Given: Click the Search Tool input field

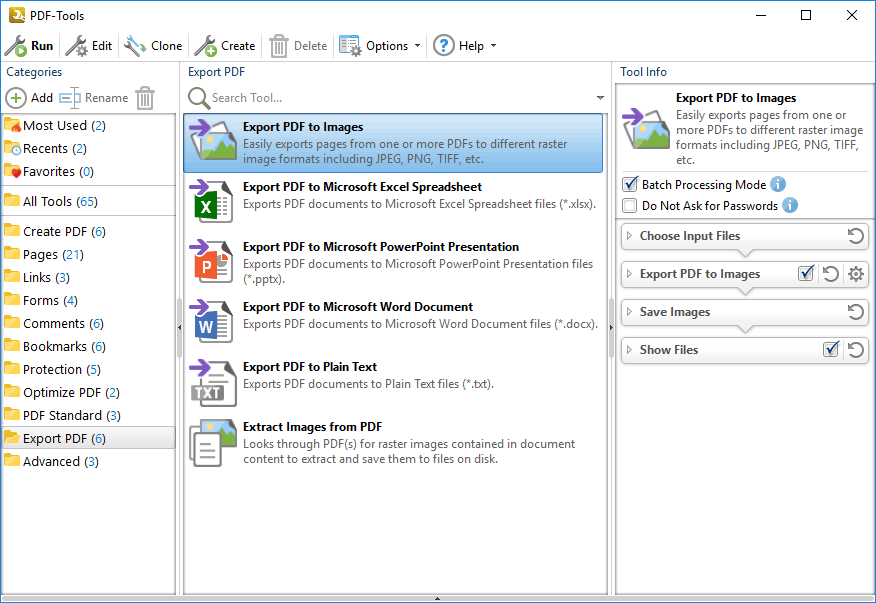Looking at the screenshot, I should point(401,98).
